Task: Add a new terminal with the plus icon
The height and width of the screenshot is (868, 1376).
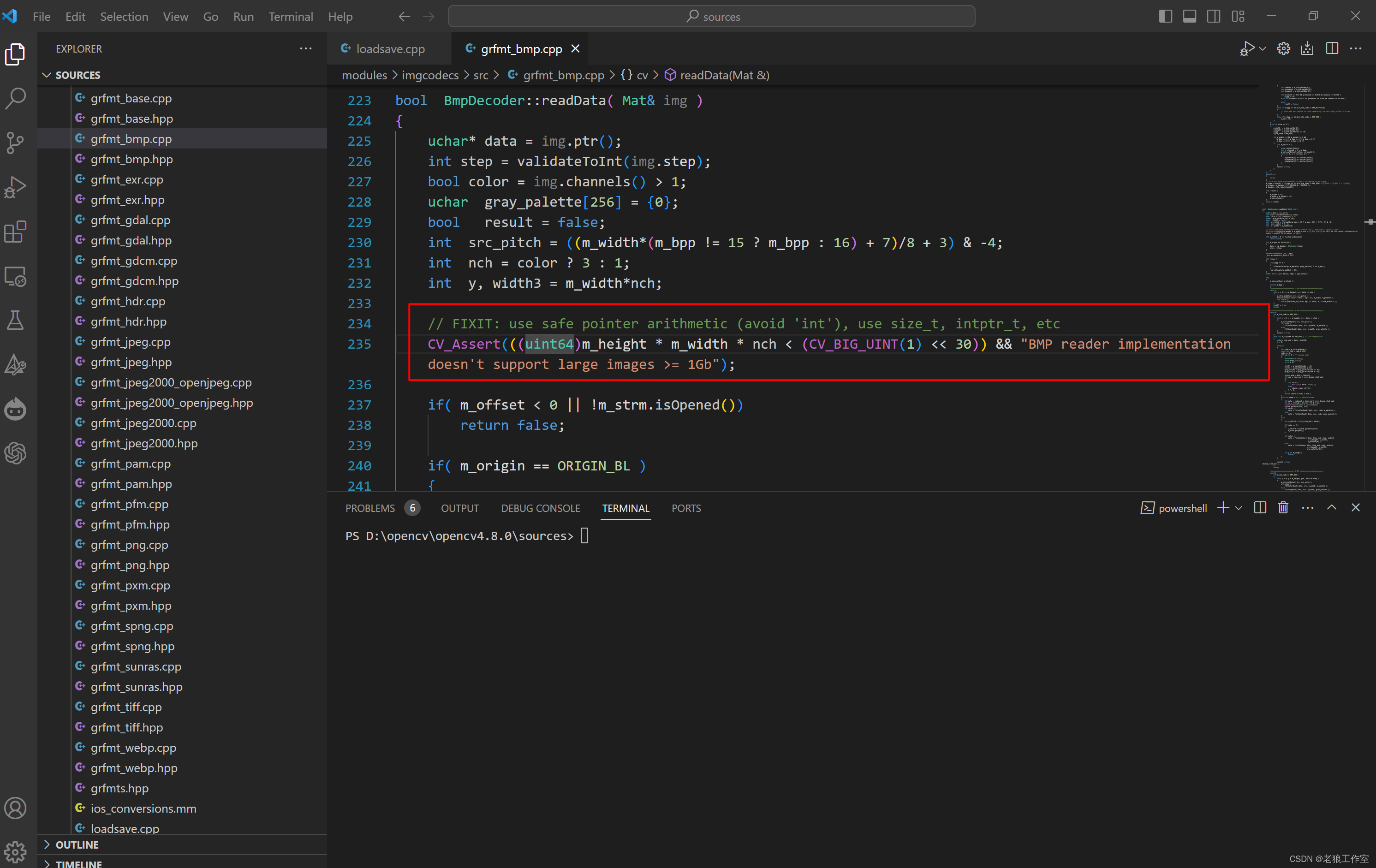Action: pos(1223,507)
